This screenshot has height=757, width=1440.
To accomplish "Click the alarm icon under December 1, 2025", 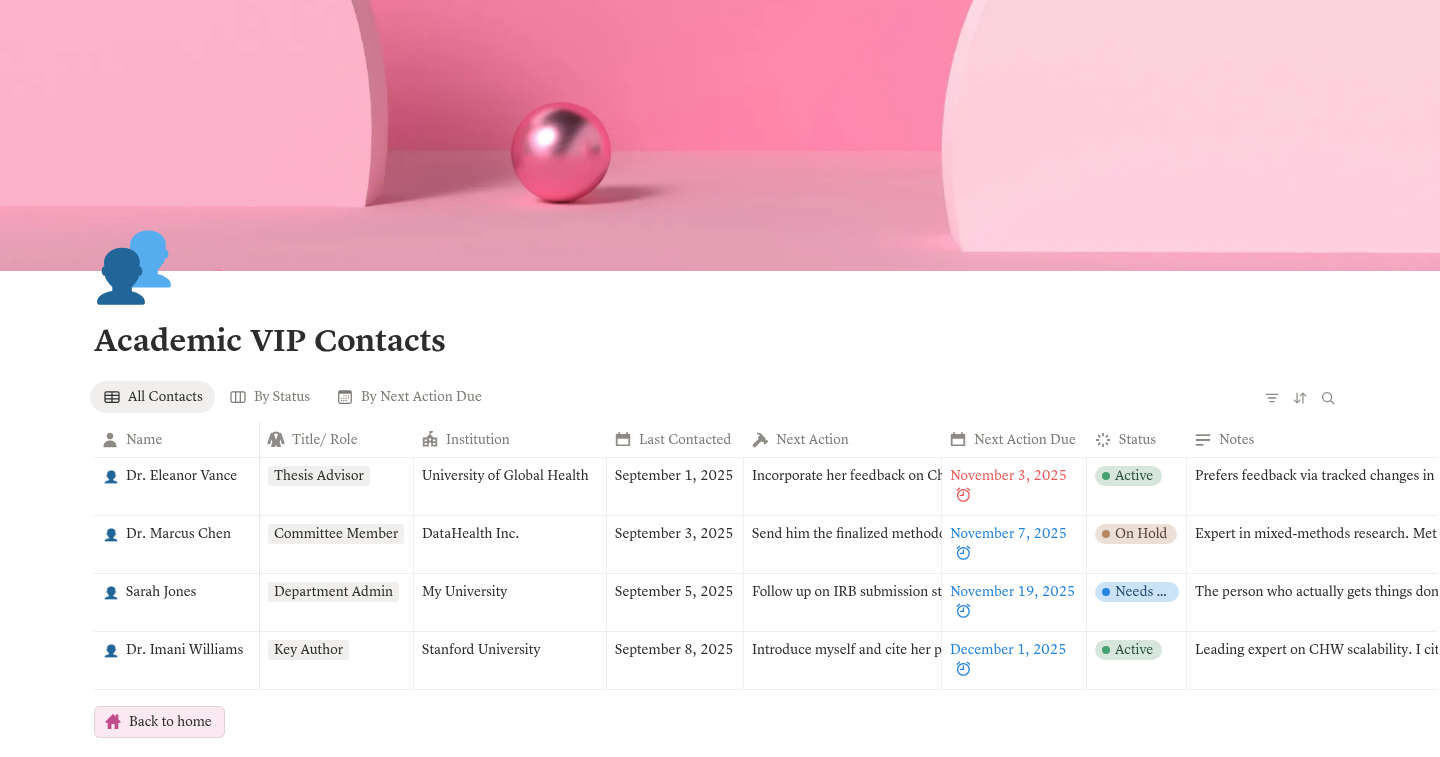I will (x=963, y=669).
